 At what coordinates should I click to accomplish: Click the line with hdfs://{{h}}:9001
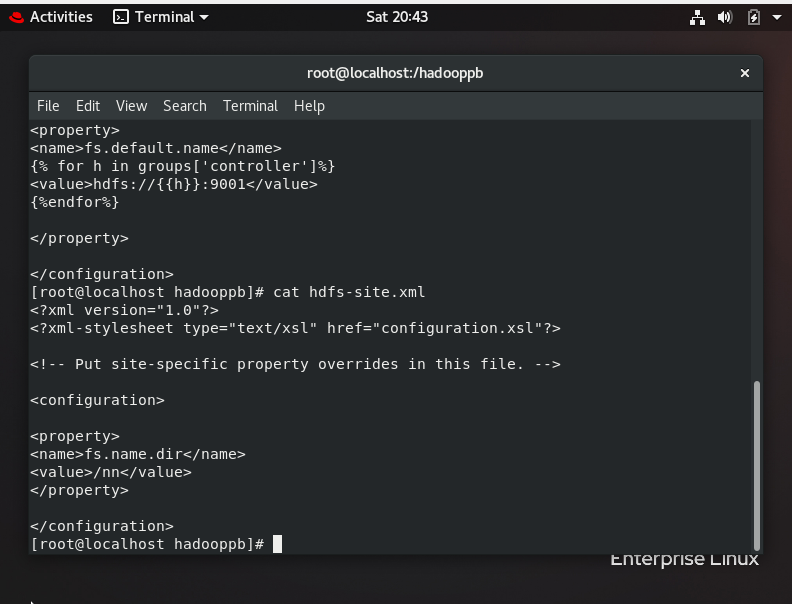[174, 184]
